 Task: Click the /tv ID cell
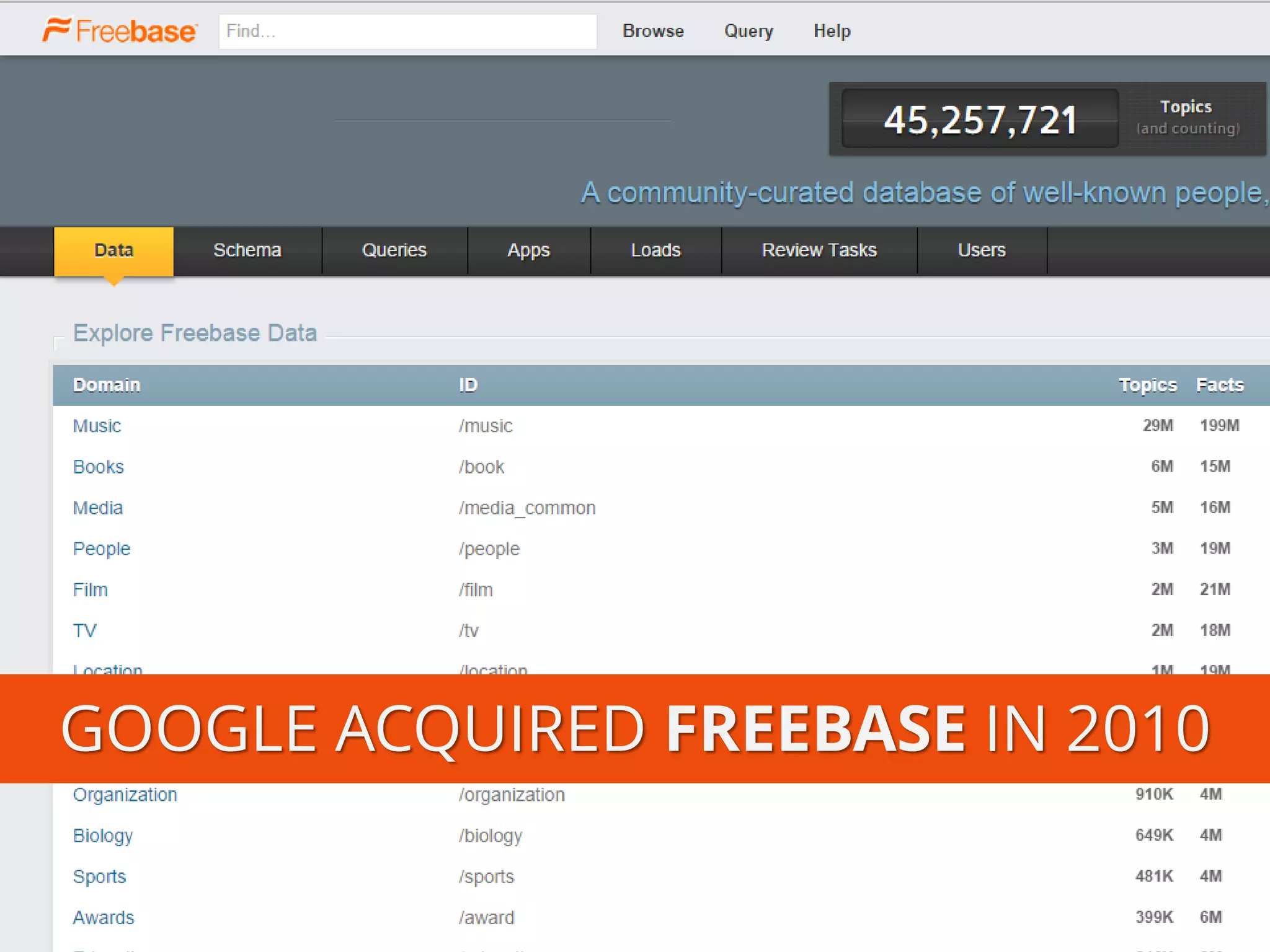coord(468,630)
